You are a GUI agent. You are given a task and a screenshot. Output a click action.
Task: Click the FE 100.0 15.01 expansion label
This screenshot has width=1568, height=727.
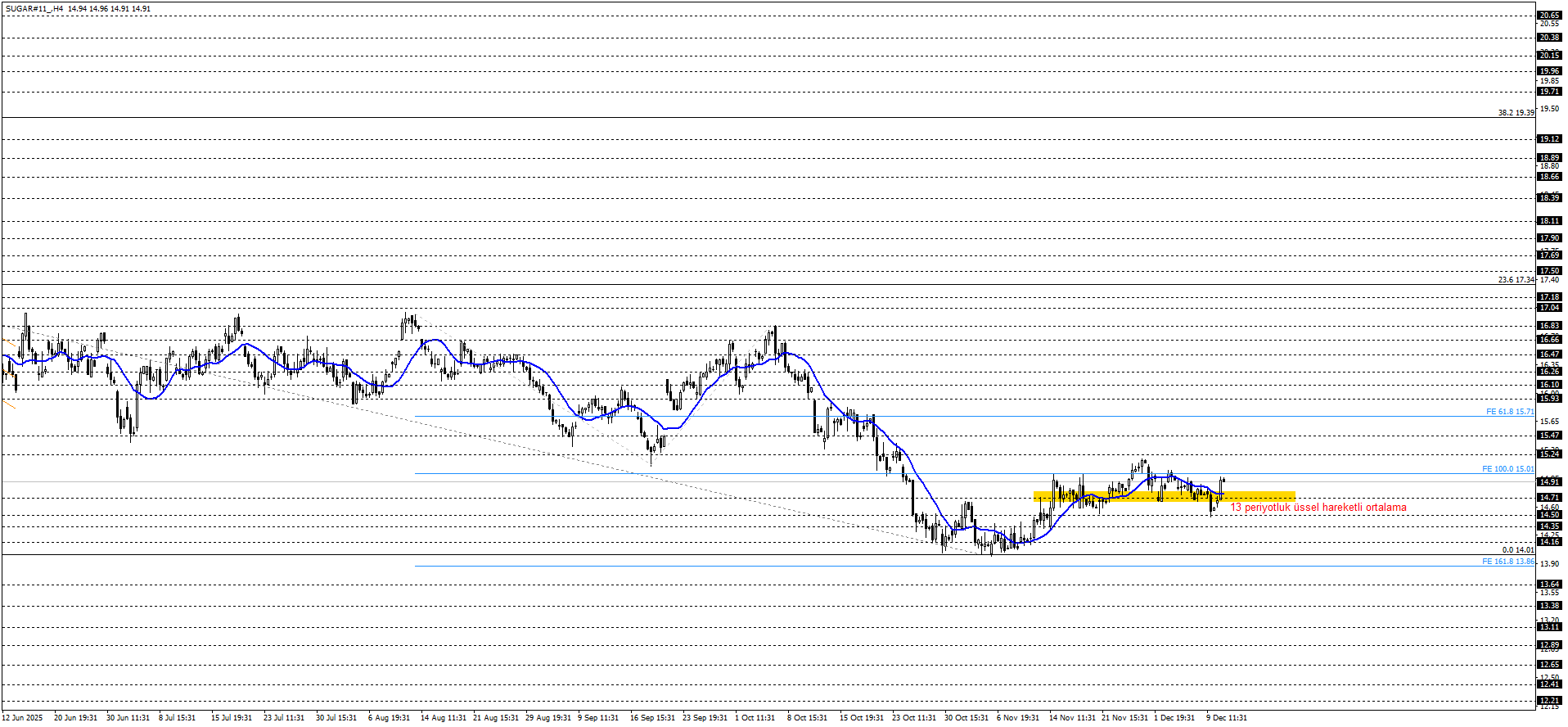click(1507, 469)
